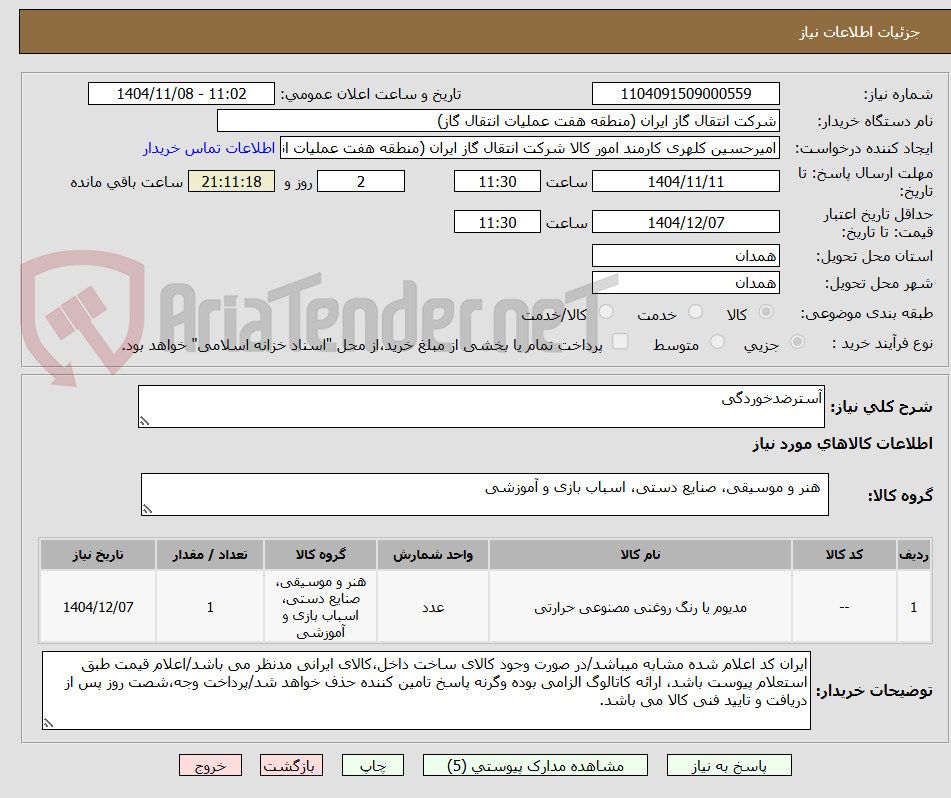
Task: Click the response deadline date 1404/11/11
Action: click(x=685, y=181)
